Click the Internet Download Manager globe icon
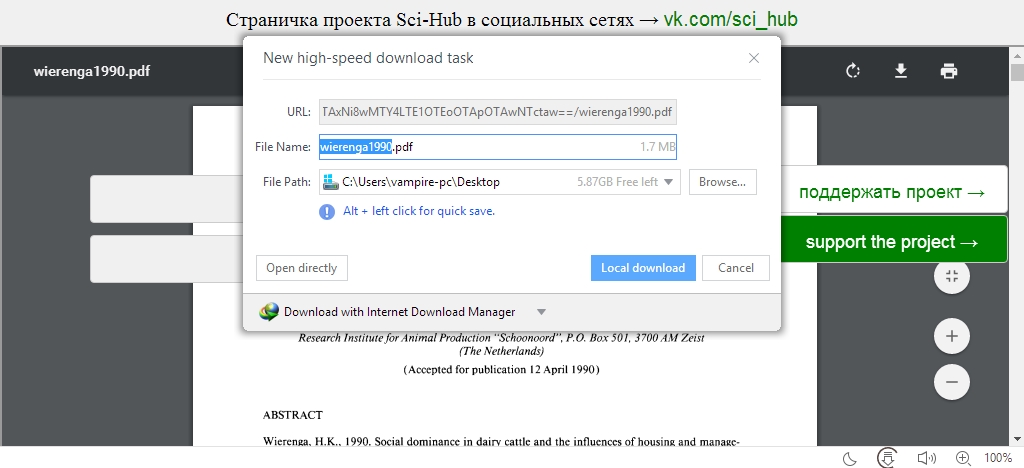This screenshot has width=1024, height=468. (x=268, y=312)
